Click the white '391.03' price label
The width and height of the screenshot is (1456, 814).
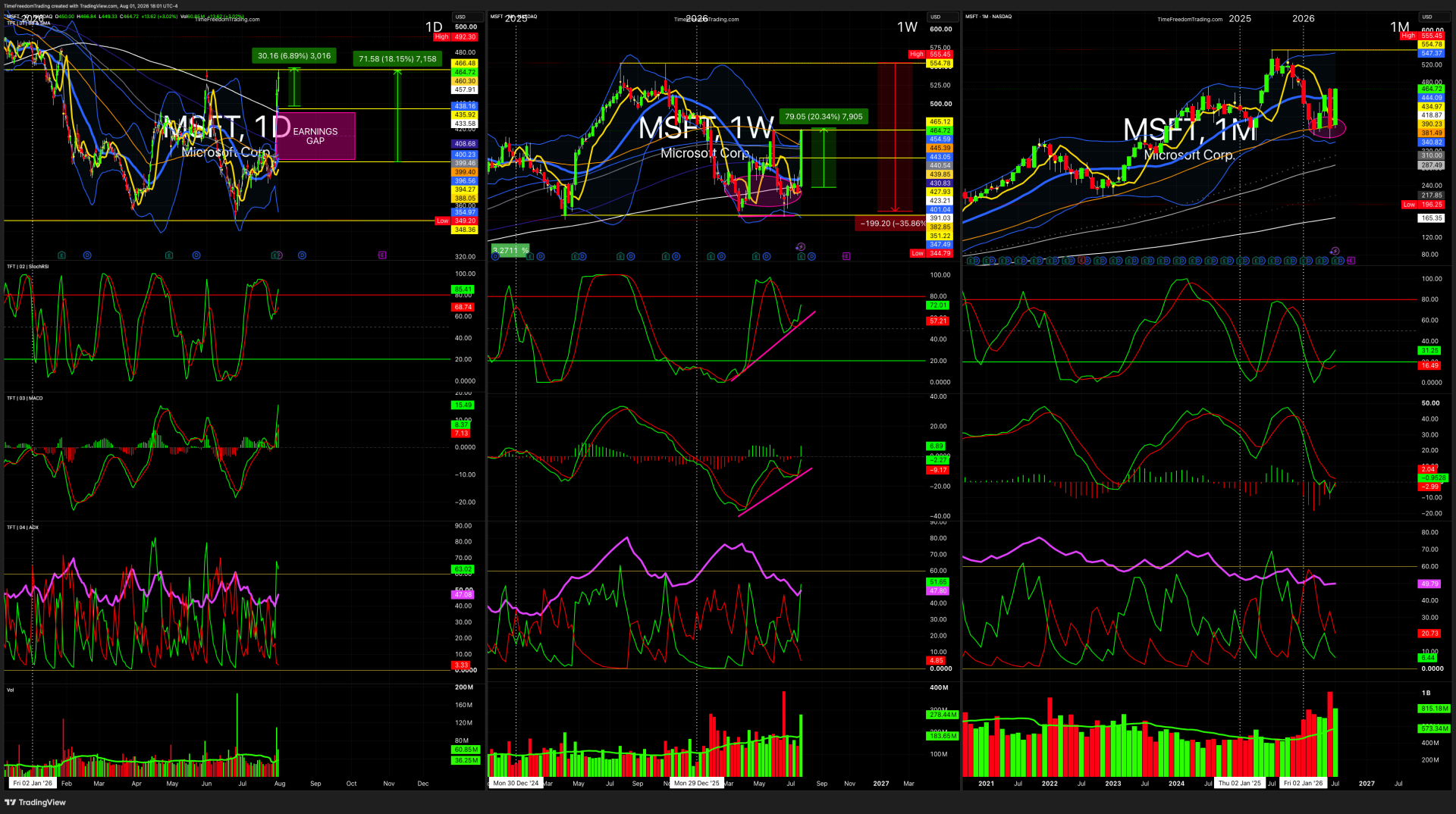click(940, 218)
